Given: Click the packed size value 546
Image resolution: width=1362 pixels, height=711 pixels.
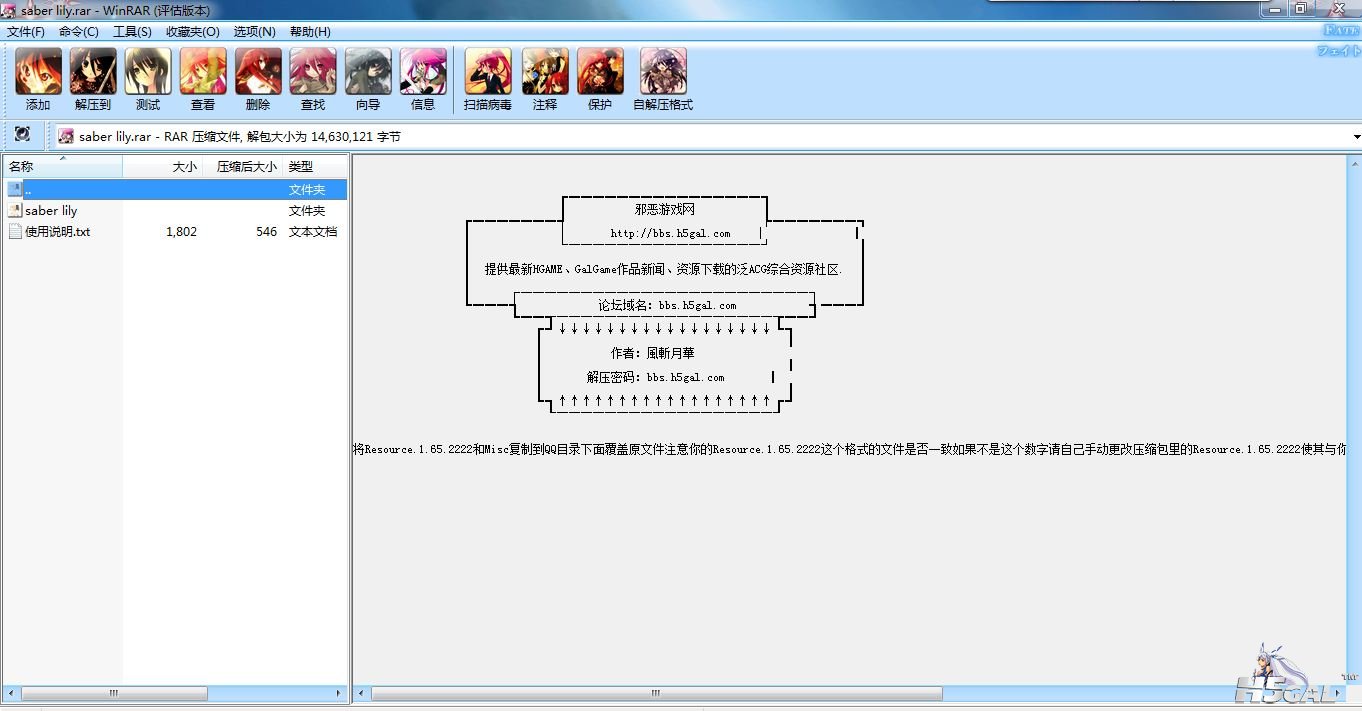Looking at the screenshot, I should coord(266,232).
